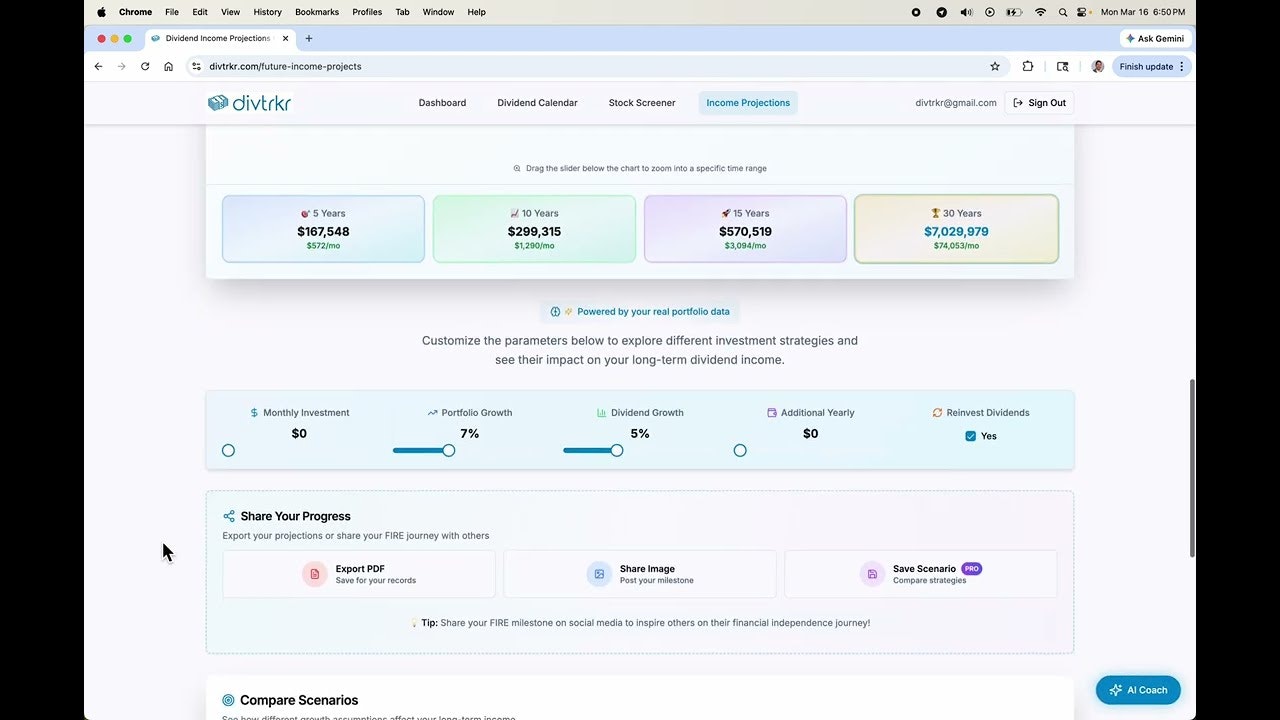Click the Additional Yearly calendar icon

pyautogui.click(x=772, y=412)
